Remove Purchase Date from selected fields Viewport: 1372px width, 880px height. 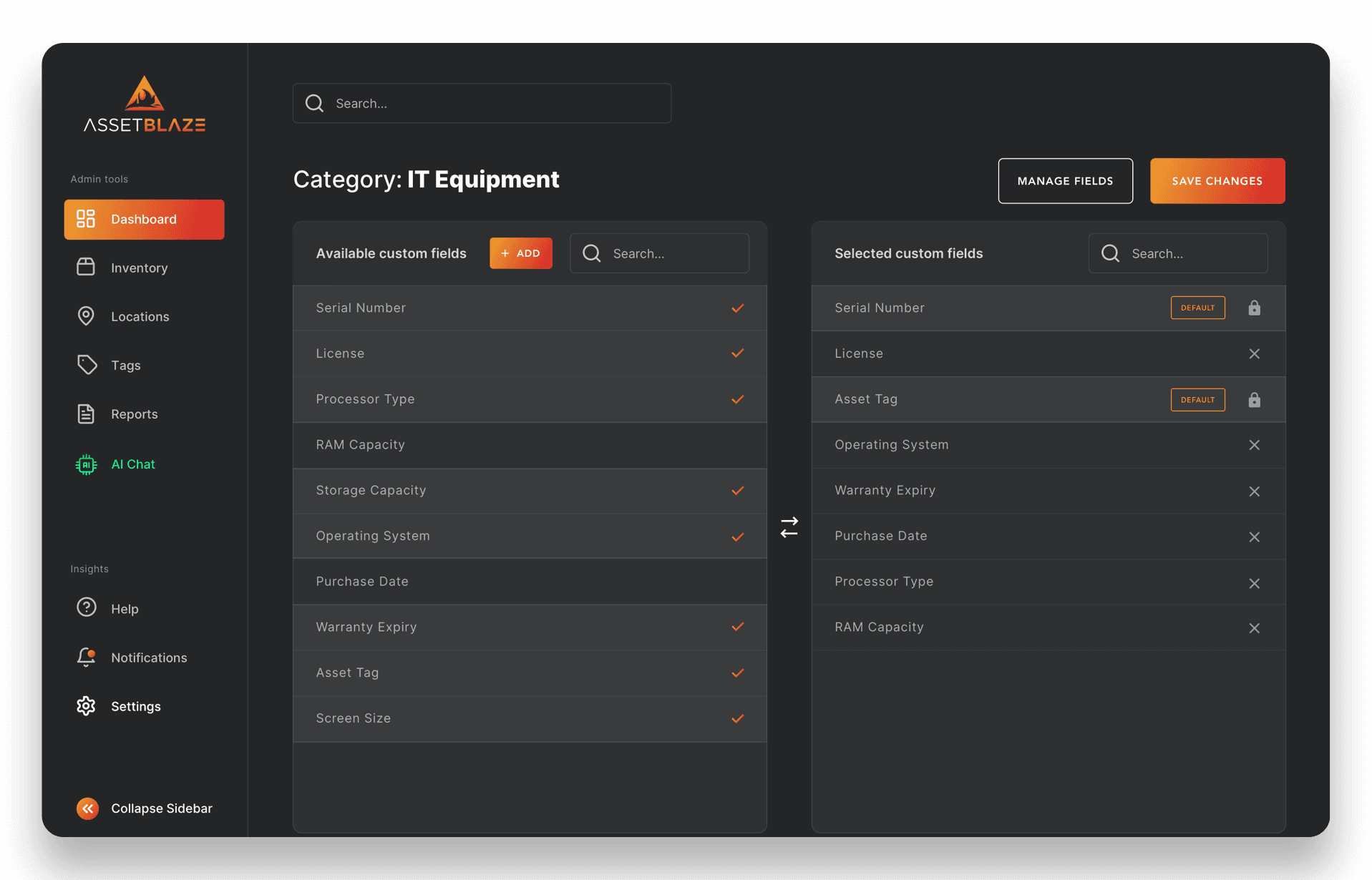[x=1254, y=537]
